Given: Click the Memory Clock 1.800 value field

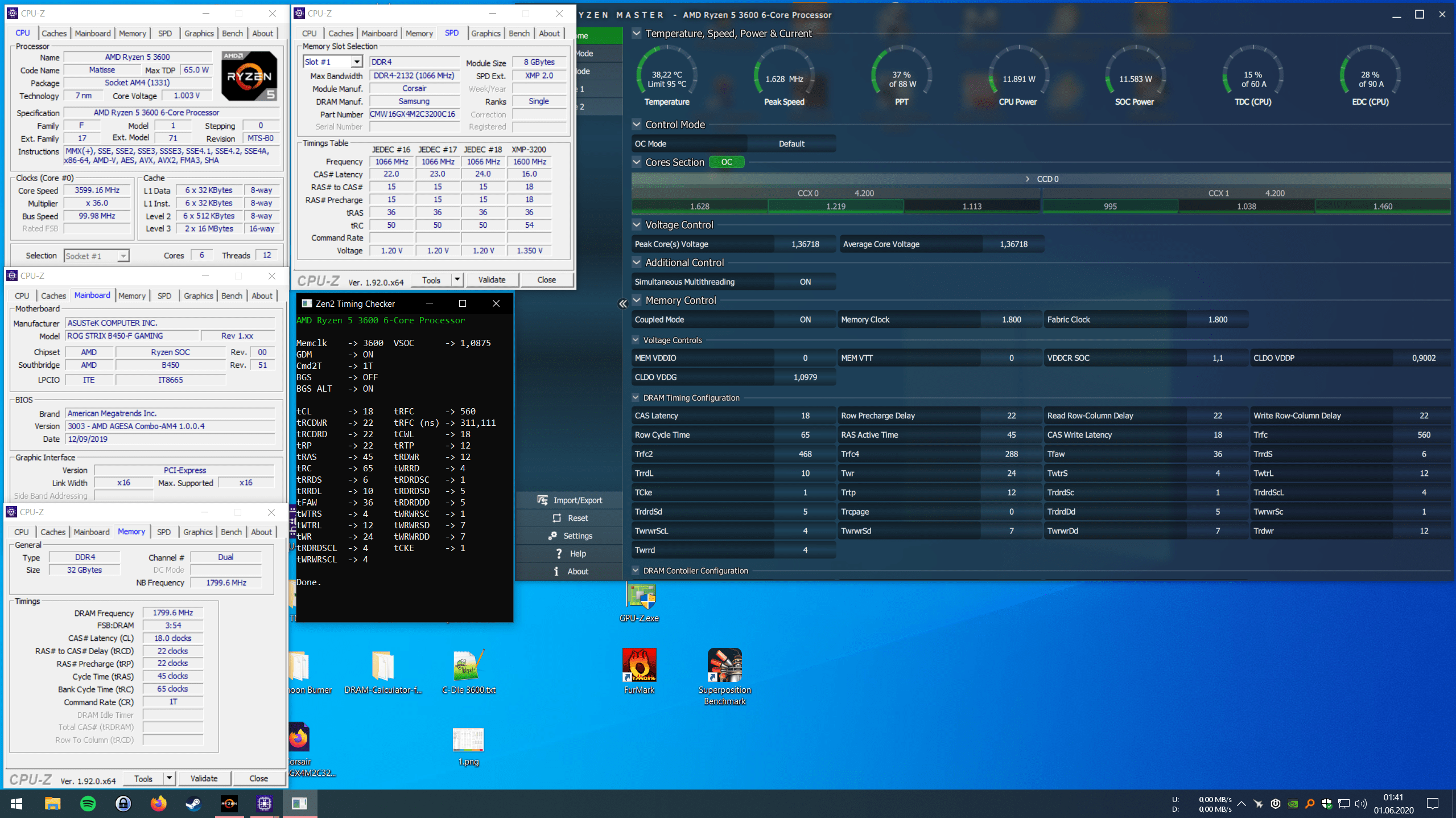Looking at the screenshot, I should [x=1010, y=319].
